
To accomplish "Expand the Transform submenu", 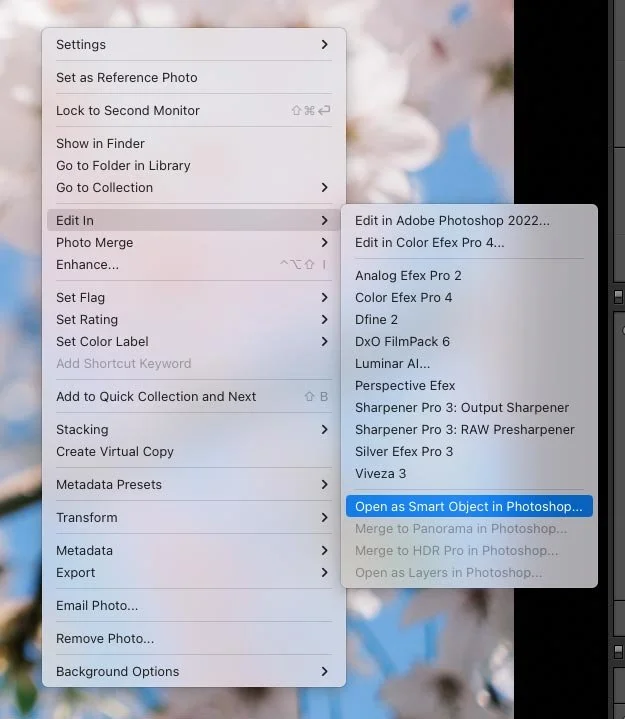I will point(194,518).
